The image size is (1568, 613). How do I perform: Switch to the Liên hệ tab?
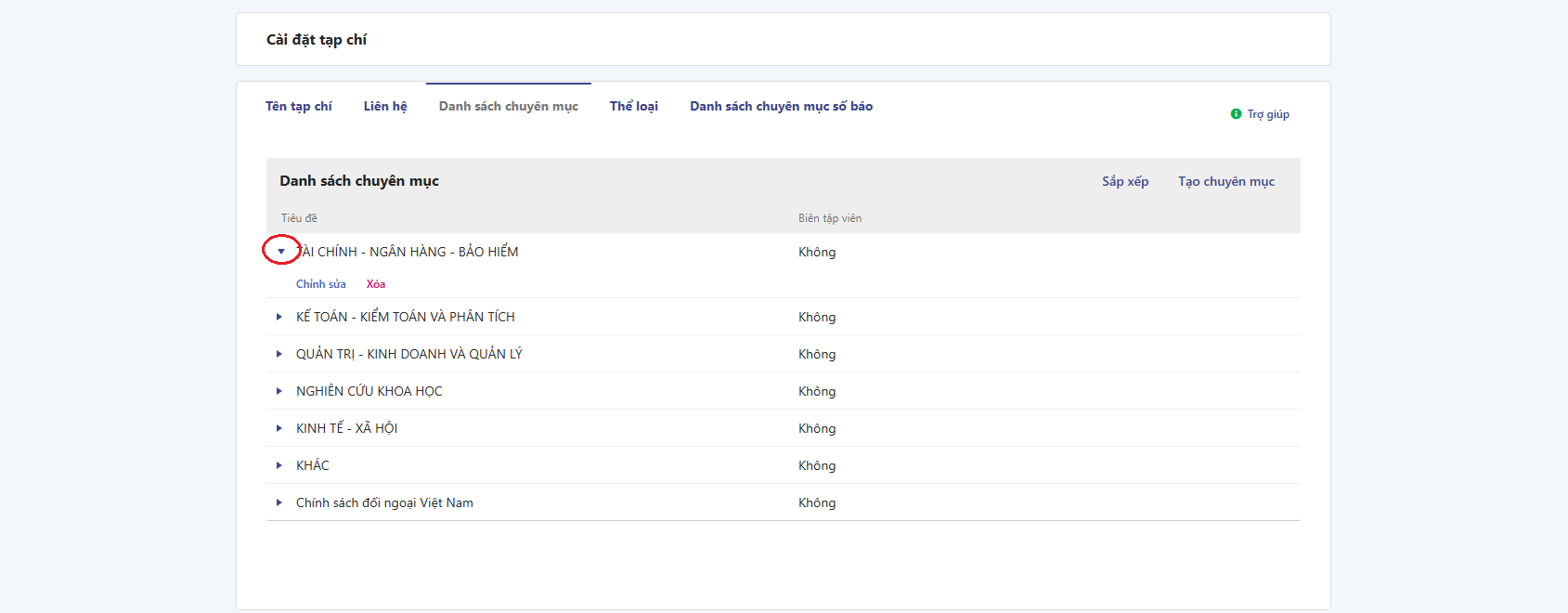pos(385,107)
